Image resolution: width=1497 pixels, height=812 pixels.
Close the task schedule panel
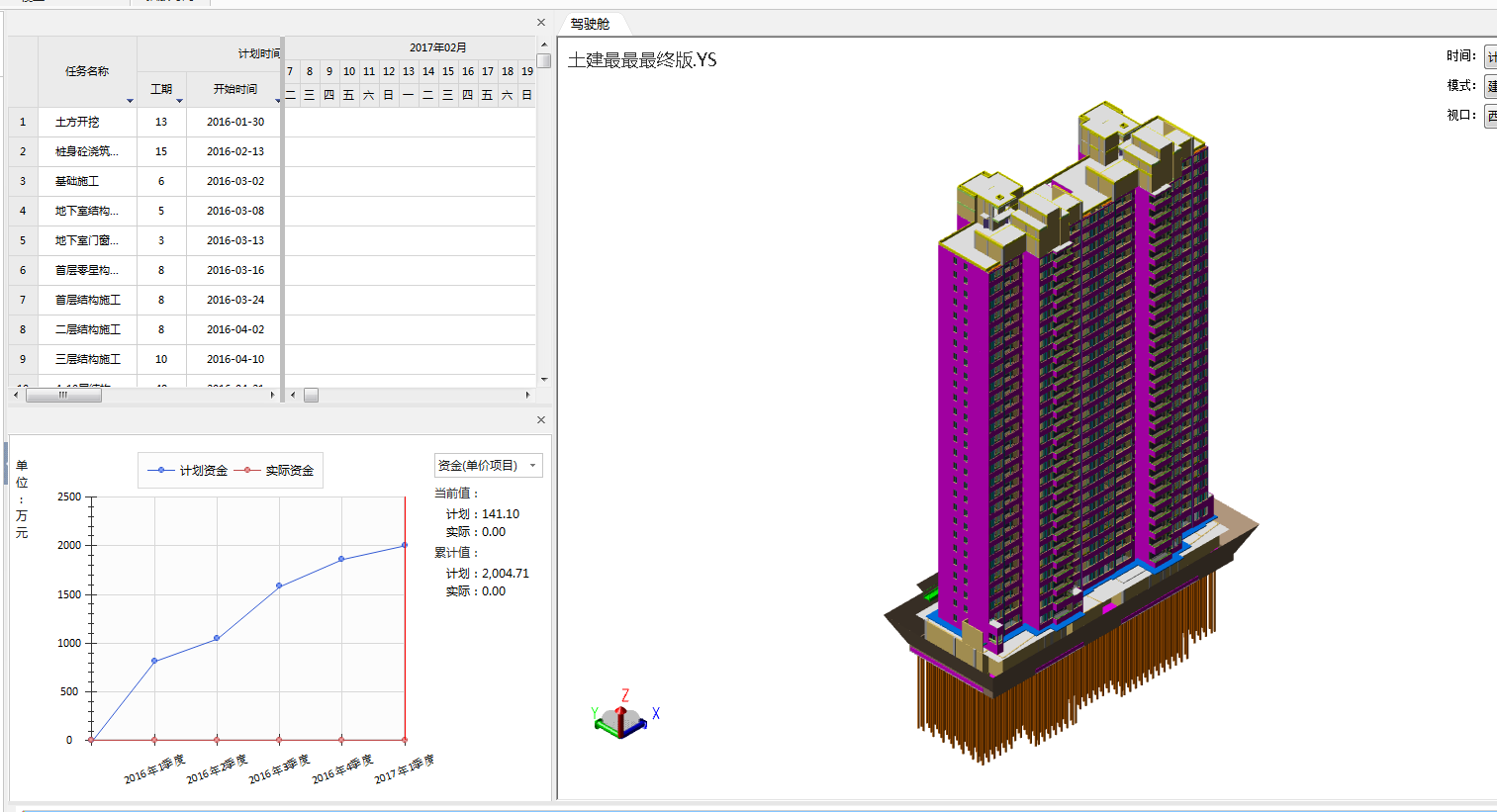click(x=541, y=23)
